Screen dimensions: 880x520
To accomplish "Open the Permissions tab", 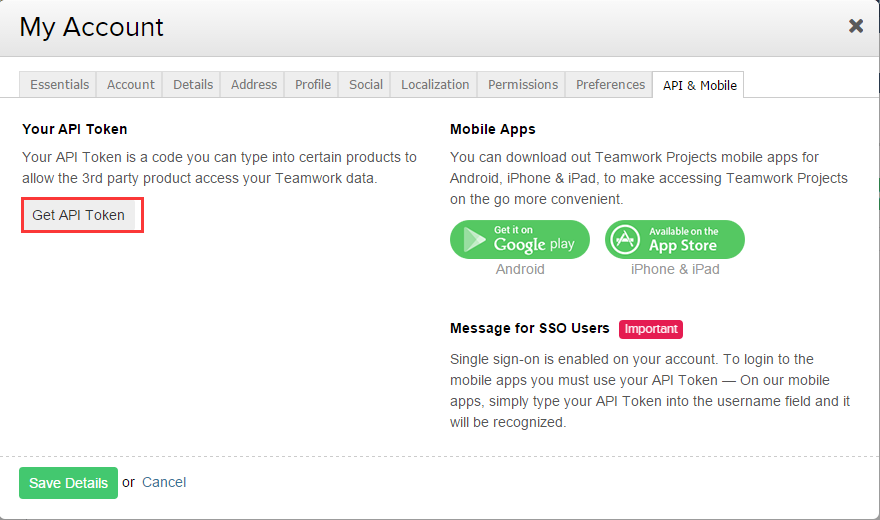I will [x=522, y=85].
